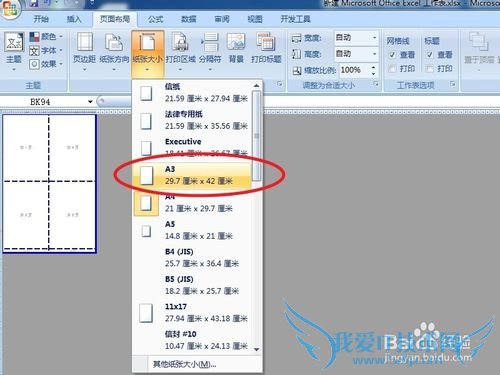The width and height of the screenshot is (500, 375).
Task: Open the 打印区域 print area menu
Action: tap(180, 52)
